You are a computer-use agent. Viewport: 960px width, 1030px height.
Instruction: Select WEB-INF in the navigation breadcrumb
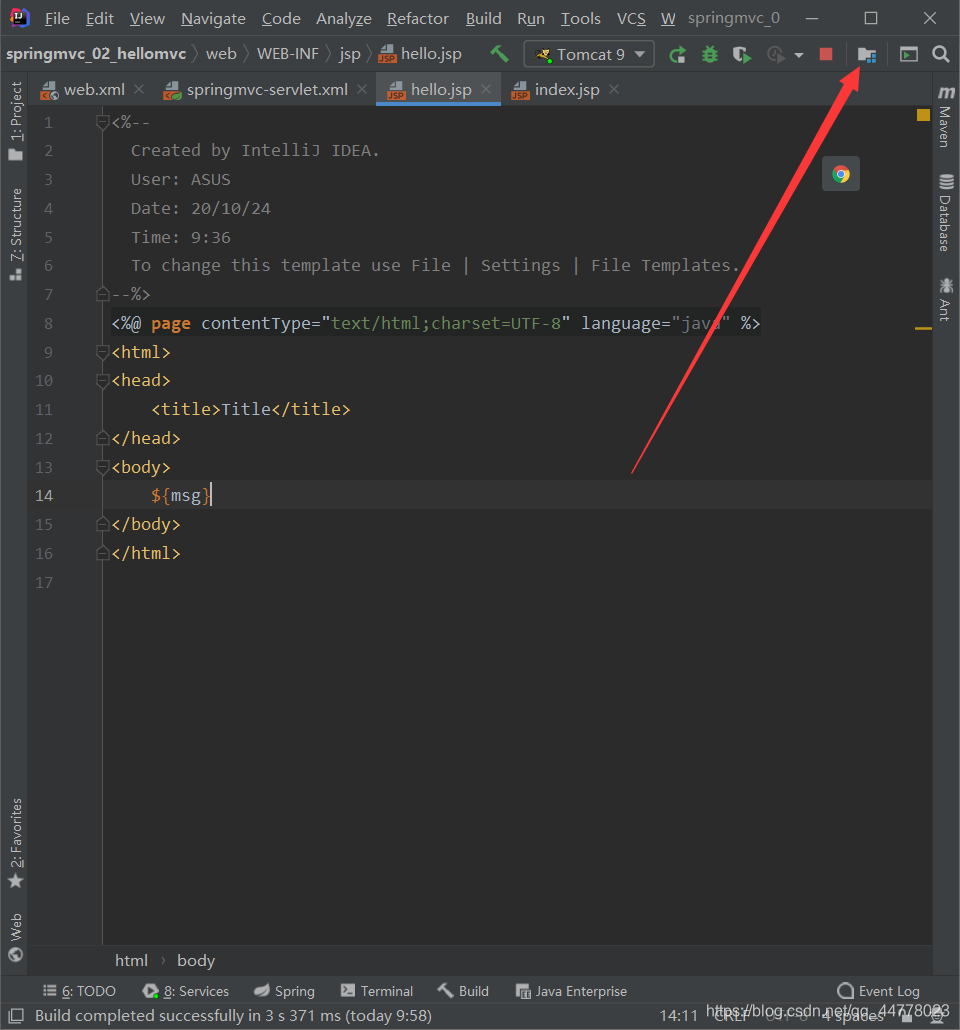[x=288, y=54]
